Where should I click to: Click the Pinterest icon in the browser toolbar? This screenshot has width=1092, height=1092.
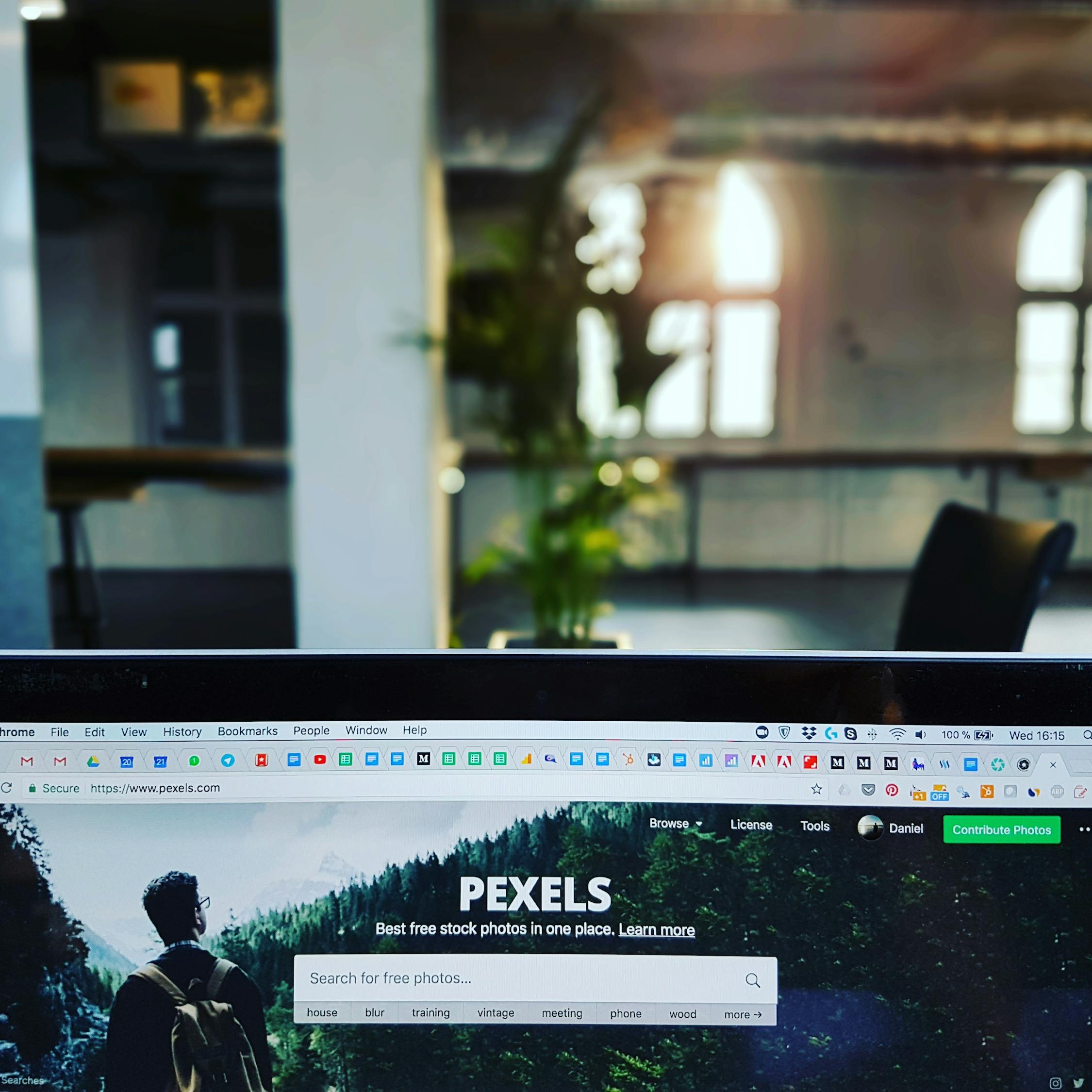[893, 793]
